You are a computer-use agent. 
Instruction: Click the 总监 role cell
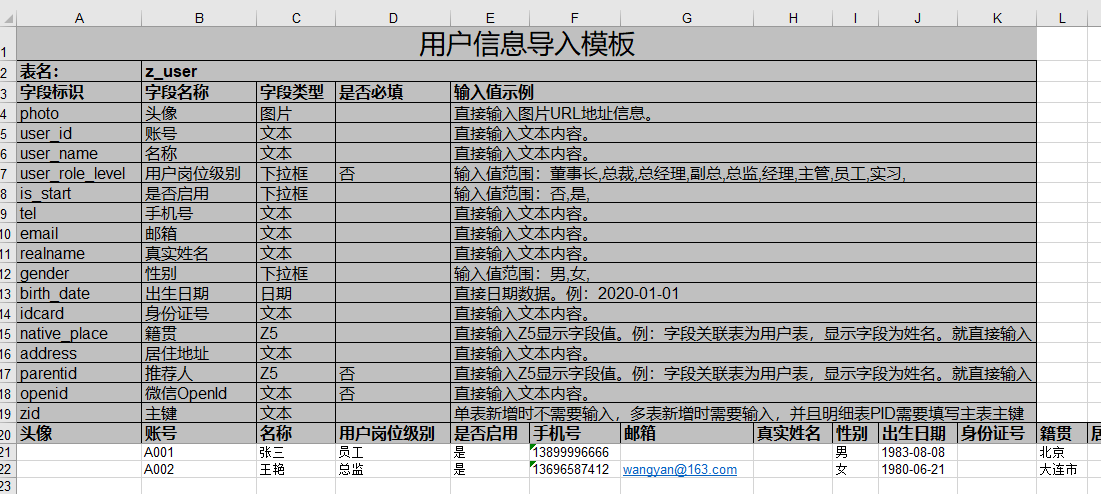(393, 469)
